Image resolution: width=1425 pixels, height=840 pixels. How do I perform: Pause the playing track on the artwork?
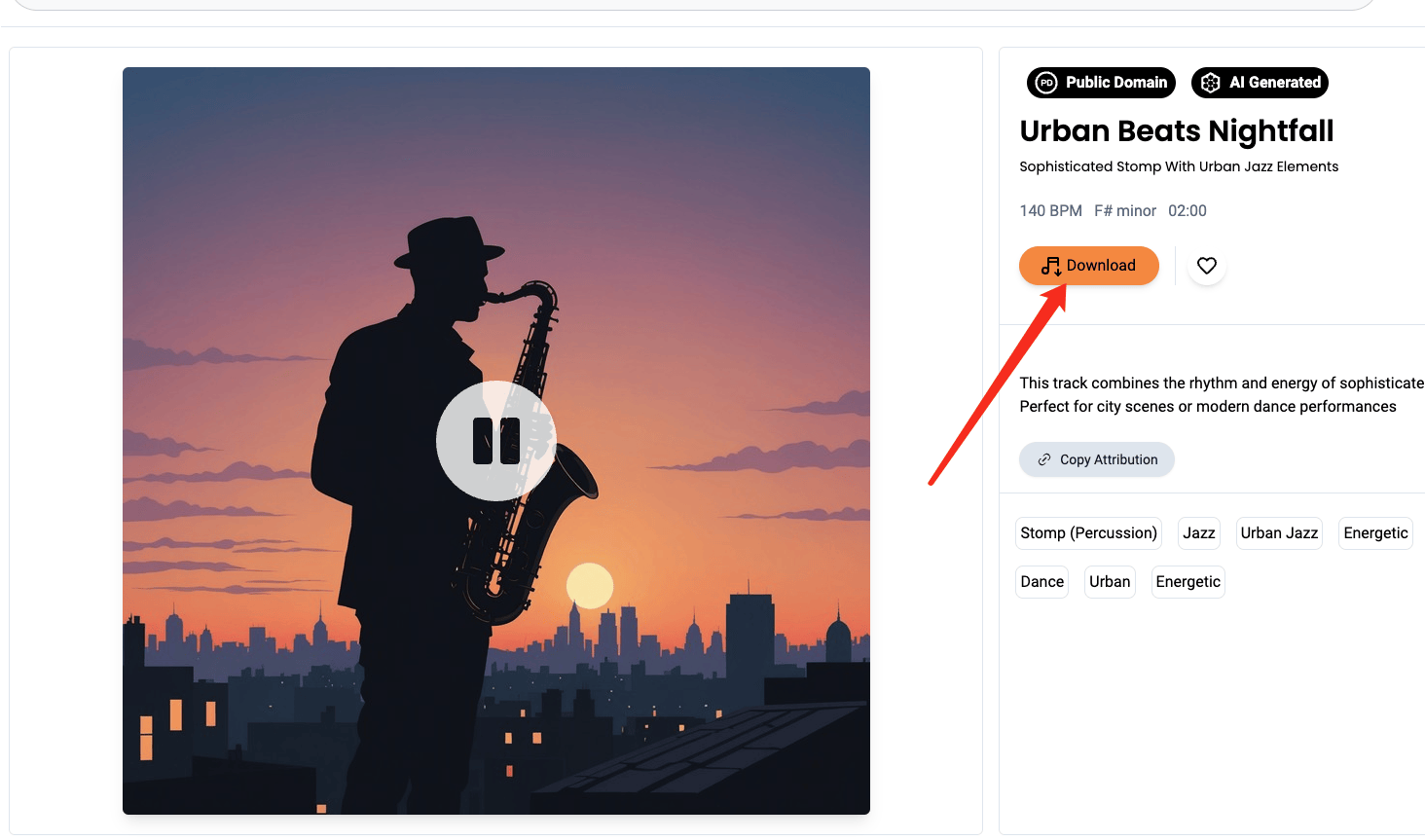coord(496,441)
